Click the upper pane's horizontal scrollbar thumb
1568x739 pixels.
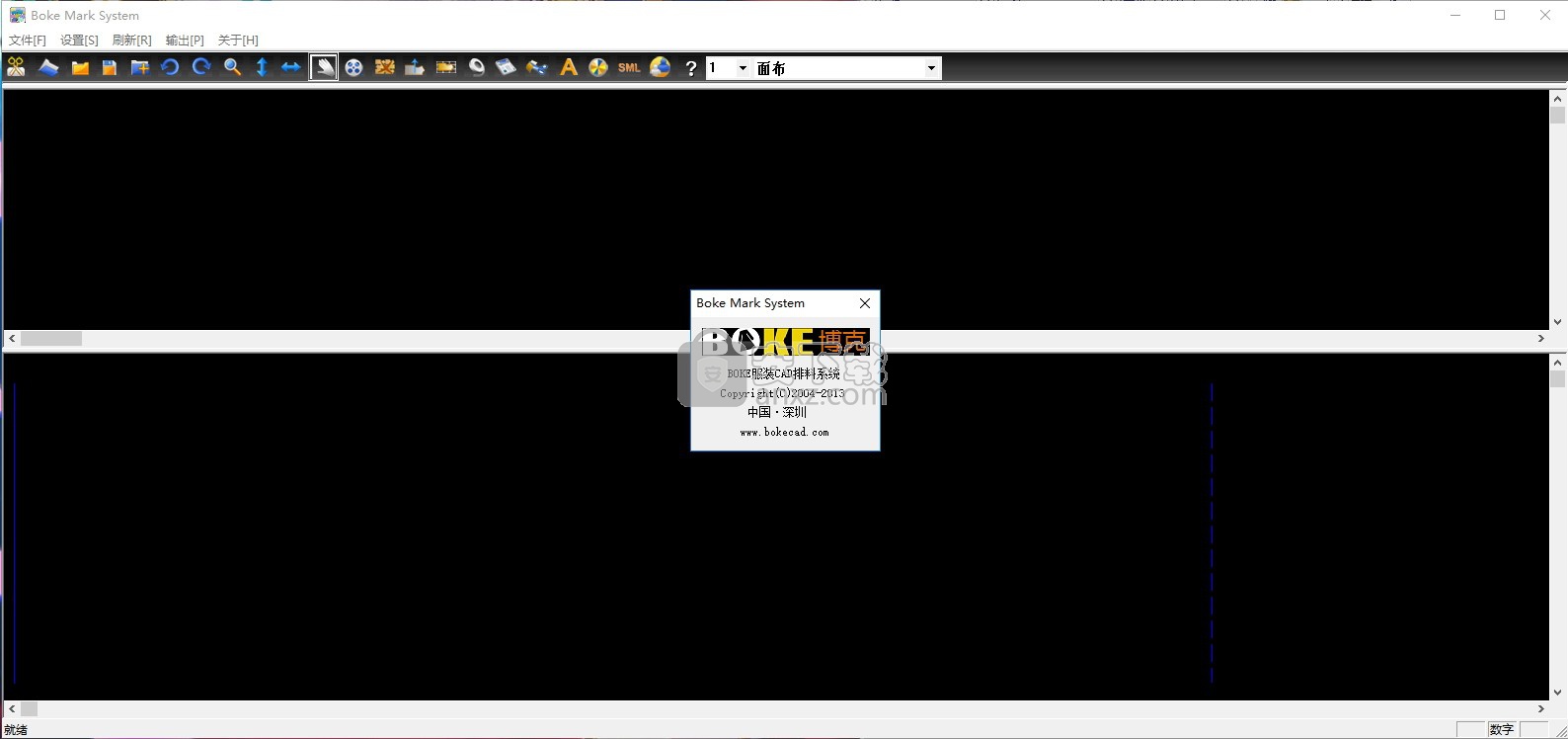(x=51, y=338)
